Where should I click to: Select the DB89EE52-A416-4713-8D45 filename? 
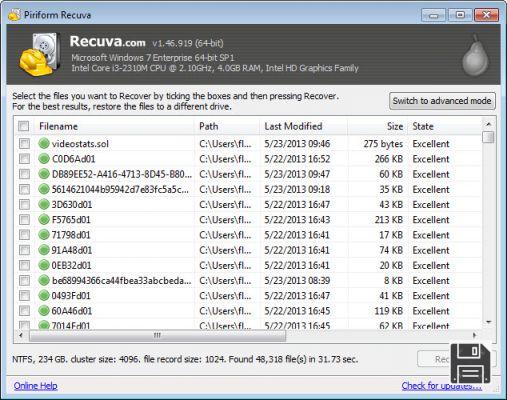click(x=122, y=174)
